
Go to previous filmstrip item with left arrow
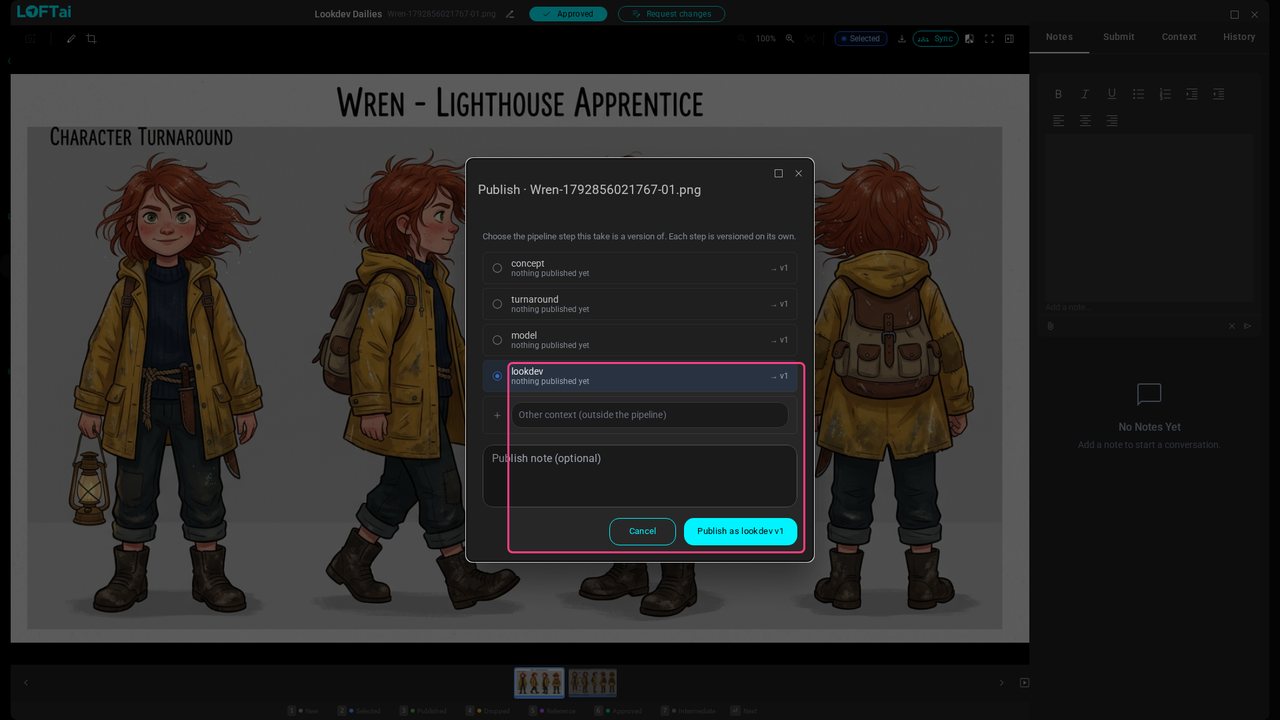coord(26,683)
